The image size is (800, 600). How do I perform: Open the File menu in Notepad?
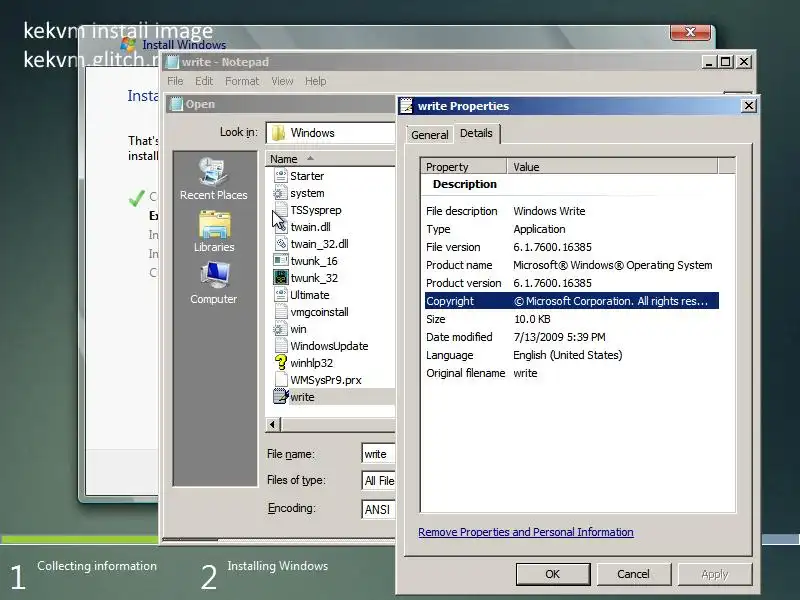coord(175,81)
